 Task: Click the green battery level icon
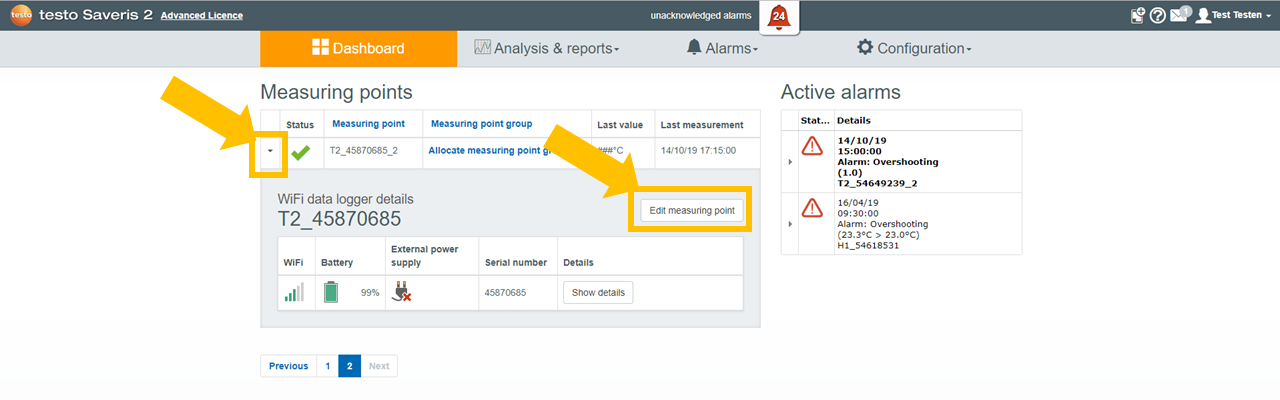point(331,292)
